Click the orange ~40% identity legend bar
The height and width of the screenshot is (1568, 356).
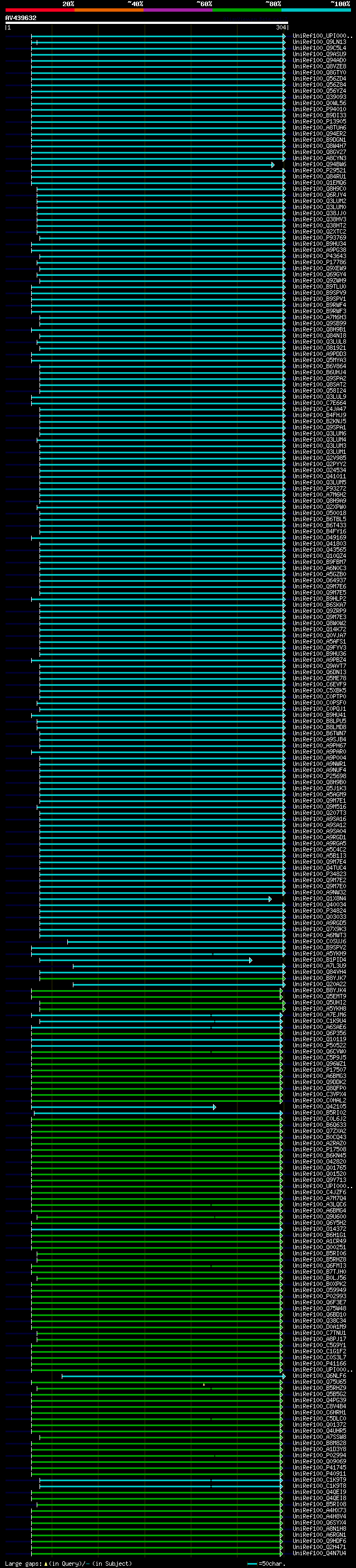(109, 10)
